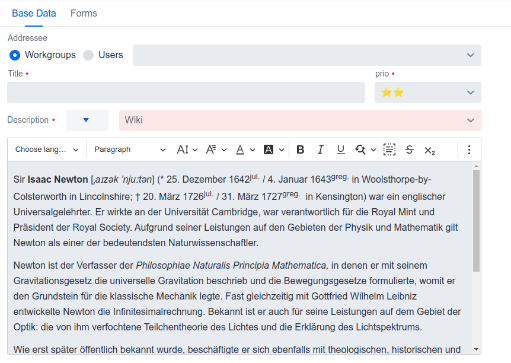Toggle italic formatting
The image size is (511, 363).
point(320,150)
